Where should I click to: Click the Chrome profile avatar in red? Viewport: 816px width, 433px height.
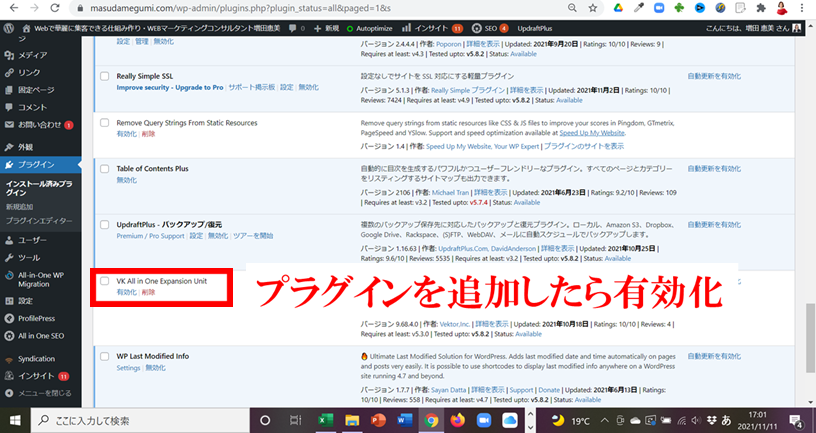pos(782,8)
